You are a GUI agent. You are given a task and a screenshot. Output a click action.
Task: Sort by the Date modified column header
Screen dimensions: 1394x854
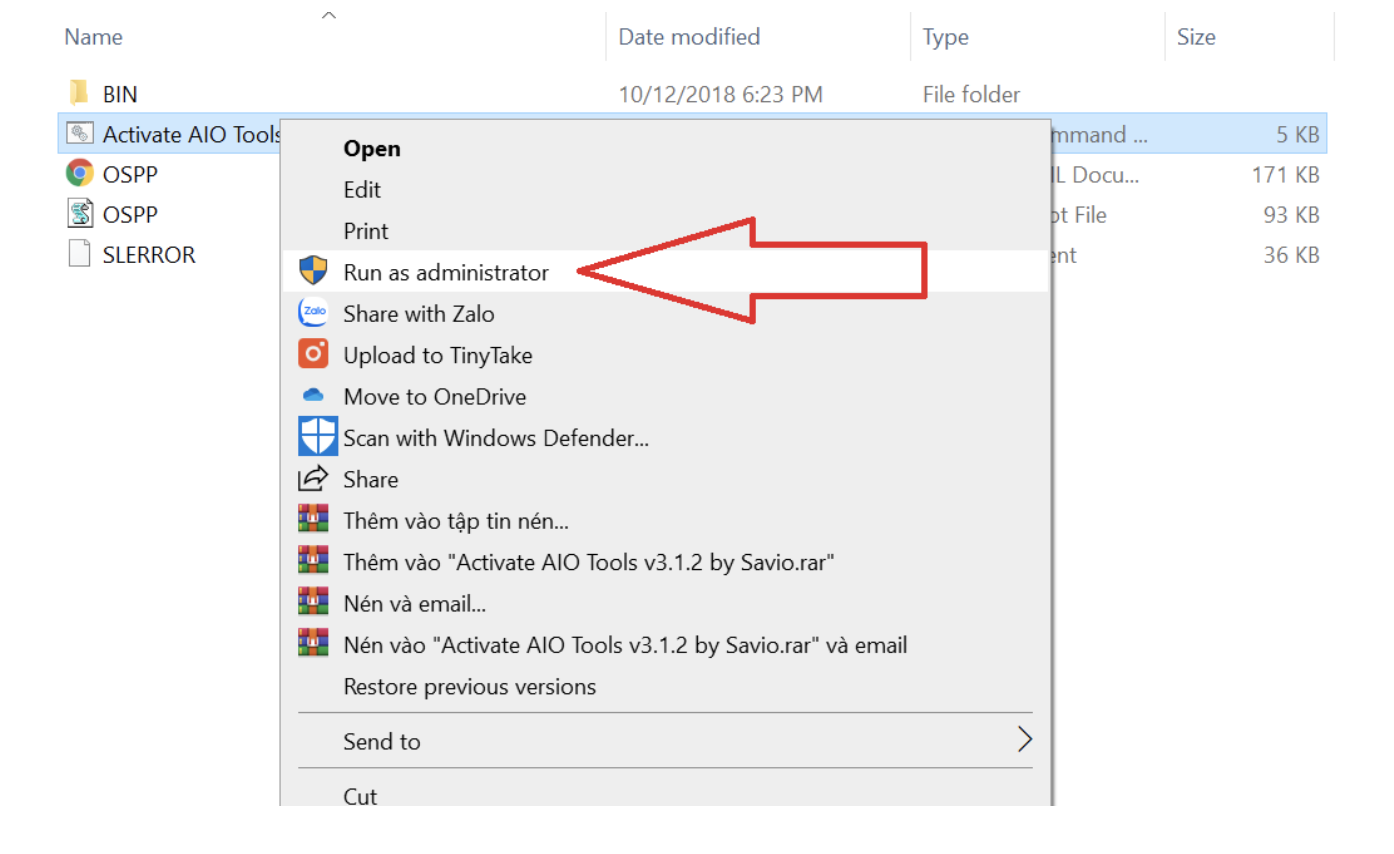(x=689, y=37)
